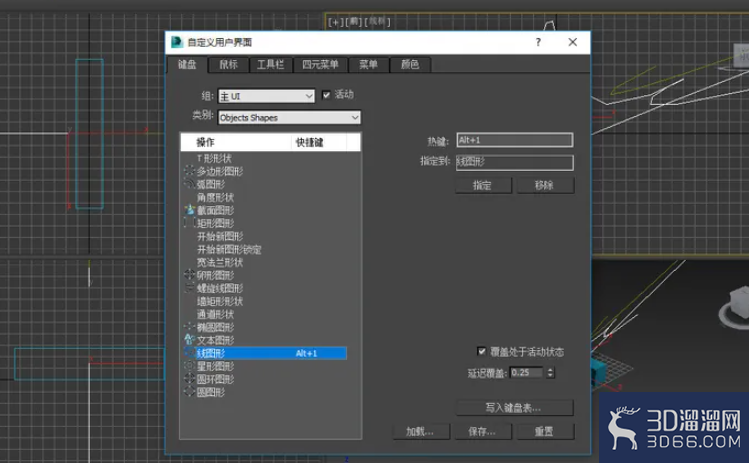Switch to the 键盘 tab
749x463 pixels.
pyautogui.click(x=187, y=65)
